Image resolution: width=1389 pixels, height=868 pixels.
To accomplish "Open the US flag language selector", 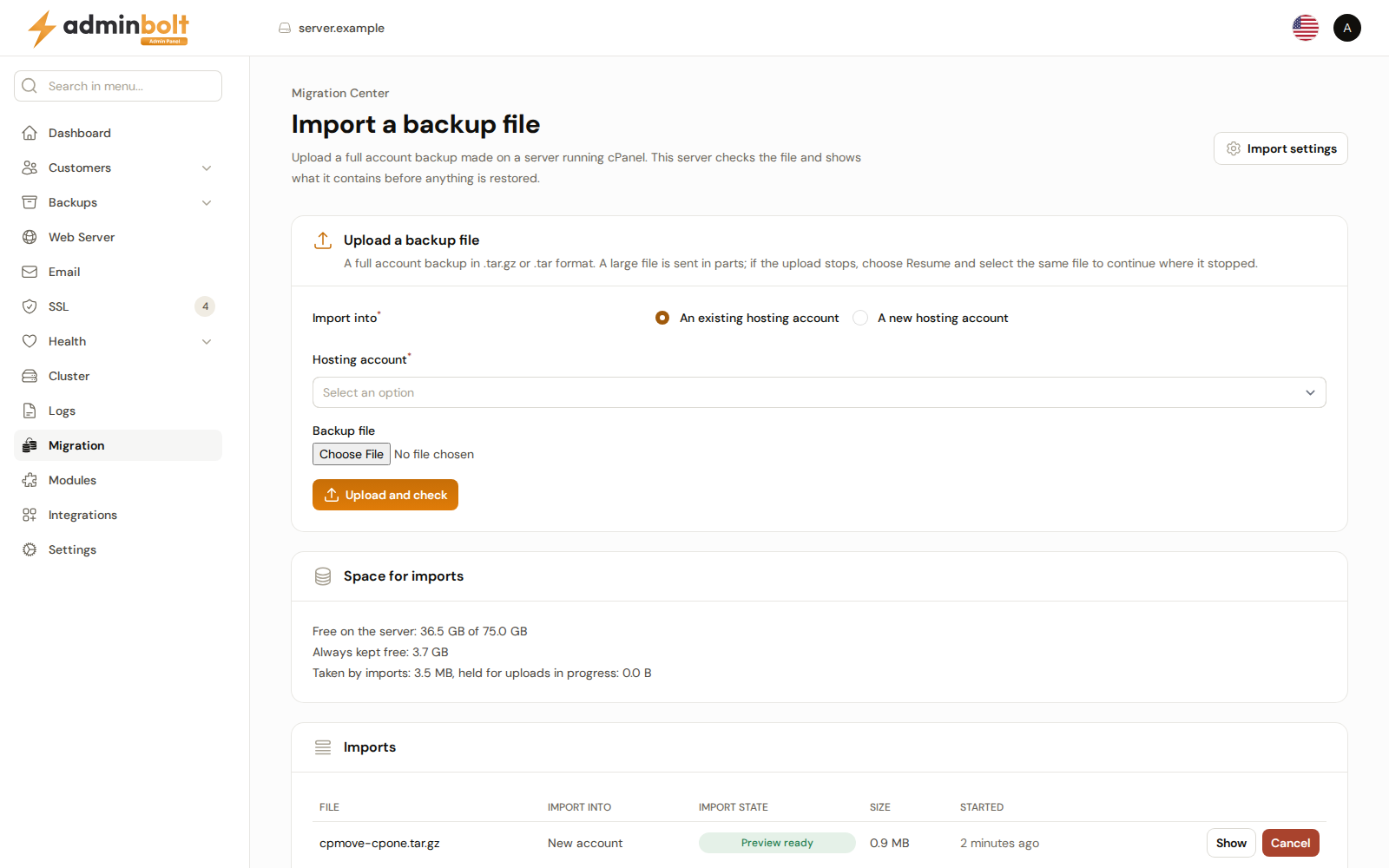I will point(1306,28).
